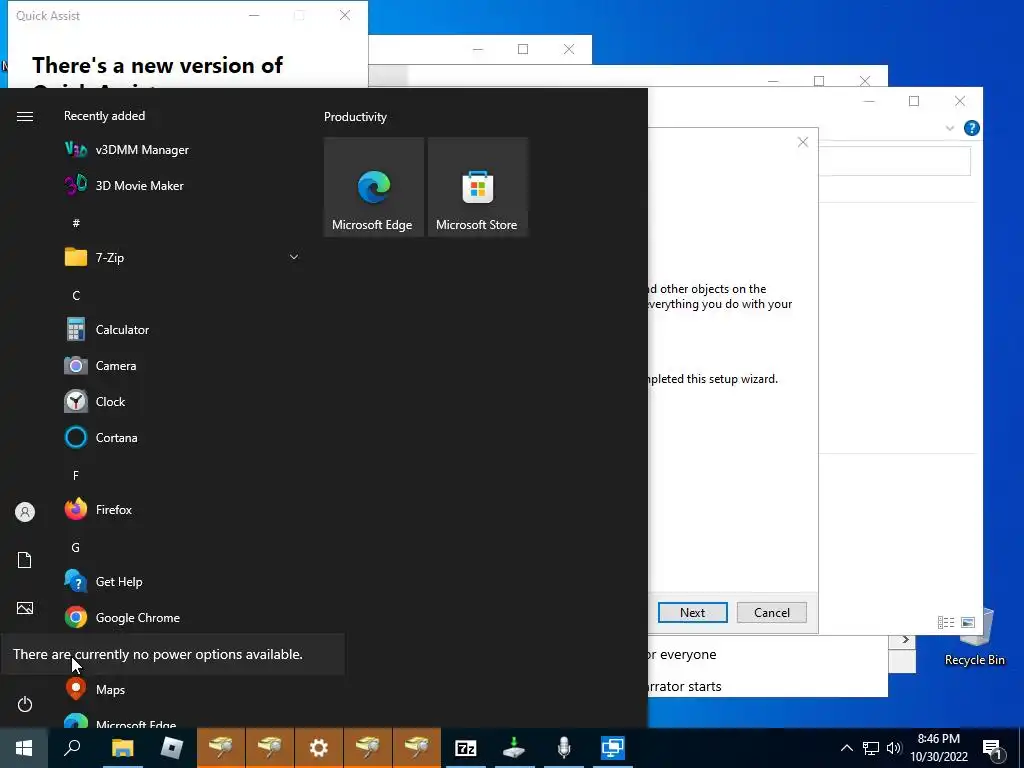Expand the Start menu hamburger button
This screenshot has height=768, width=1024.
pos(25,116)
